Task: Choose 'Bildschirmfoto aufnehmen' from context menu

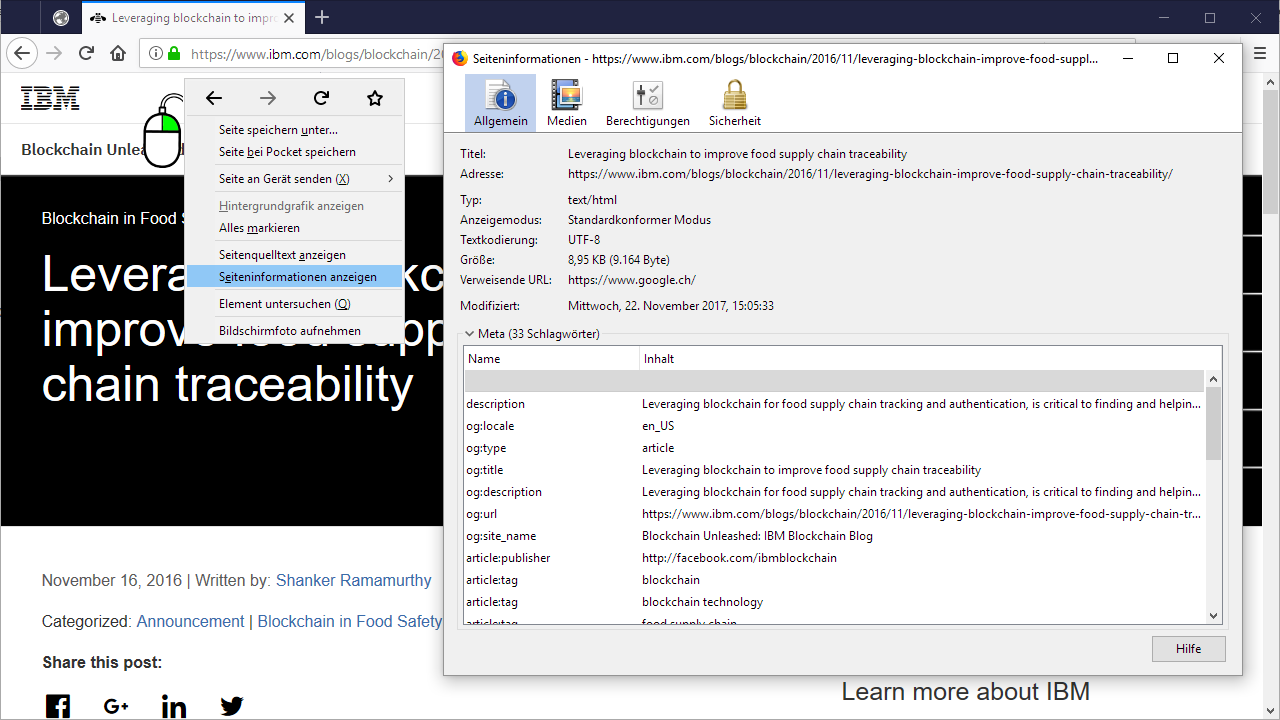Action: [290, 331]
